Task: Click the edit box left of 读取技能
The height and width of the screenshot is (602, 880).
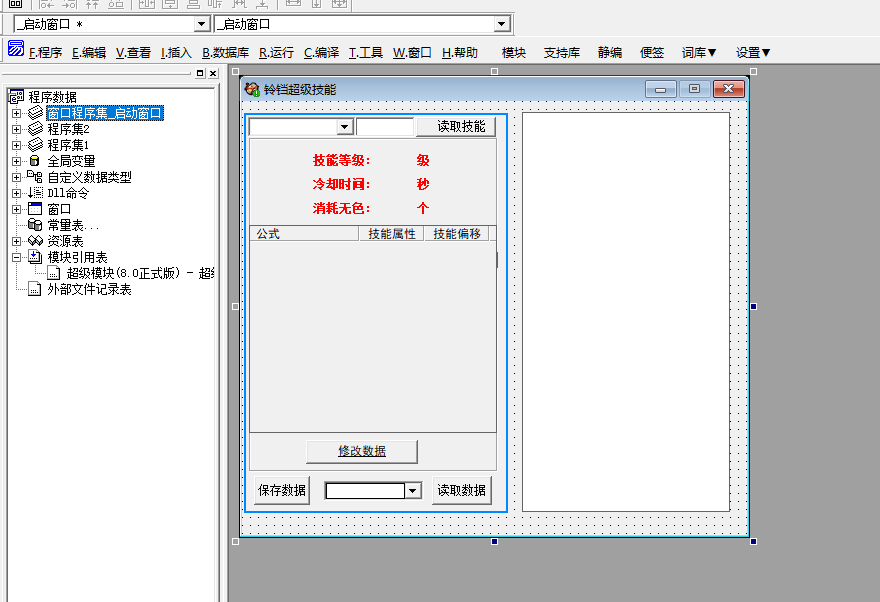Action: [x=385, y=127]
